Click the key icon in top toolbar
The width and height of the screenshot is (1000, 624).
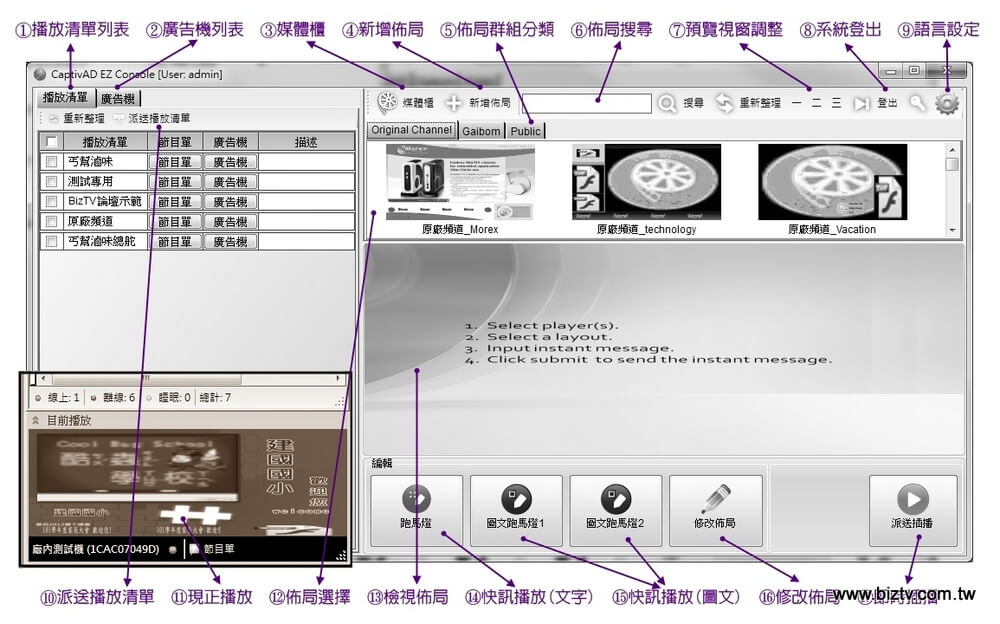pyautogui.click(x=917, y=103)
